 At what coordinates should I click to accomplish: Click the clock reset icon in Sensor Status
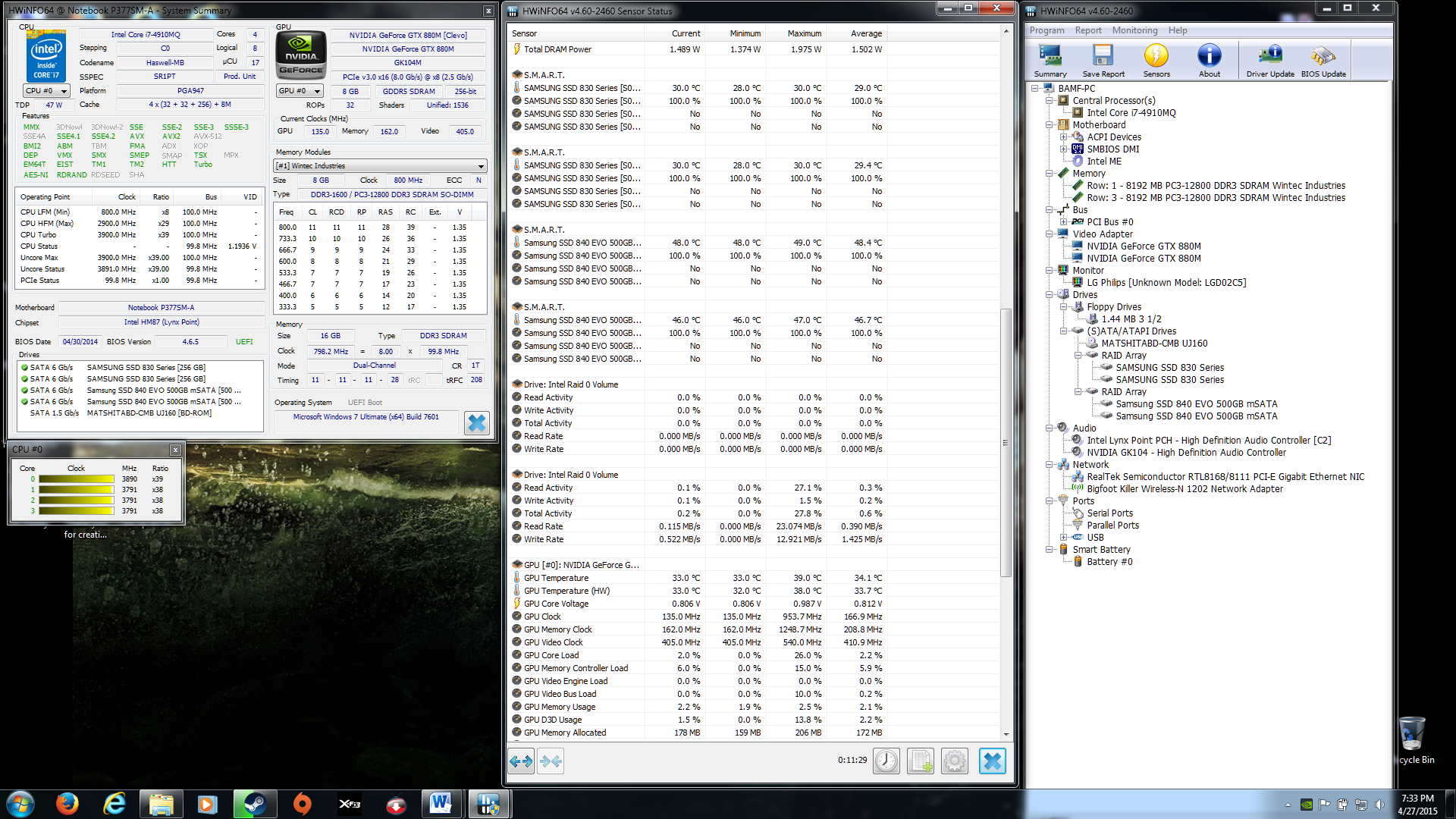pyautogui.click(x=886, y=761)
